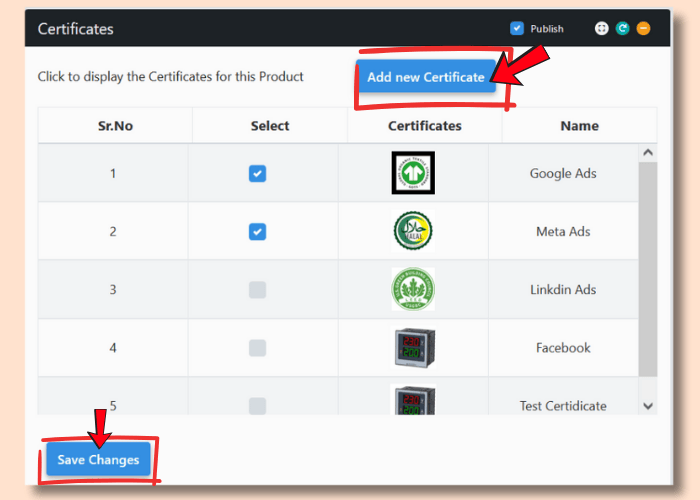Click the teal refresh icon in header
The height and width of the screenshot is (500, 700).
pos(622,29)
